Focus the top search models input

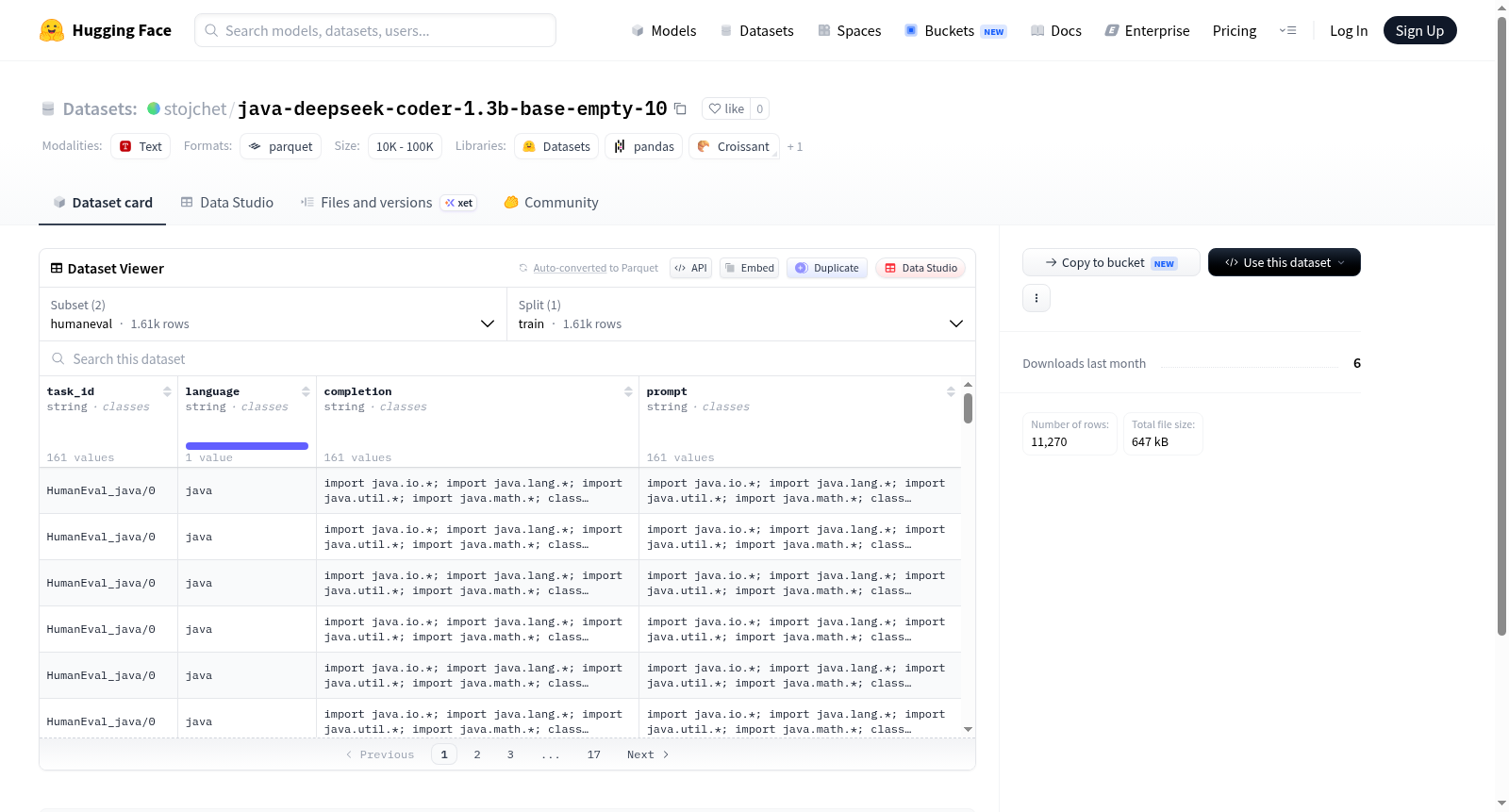(x=375, y=30)
